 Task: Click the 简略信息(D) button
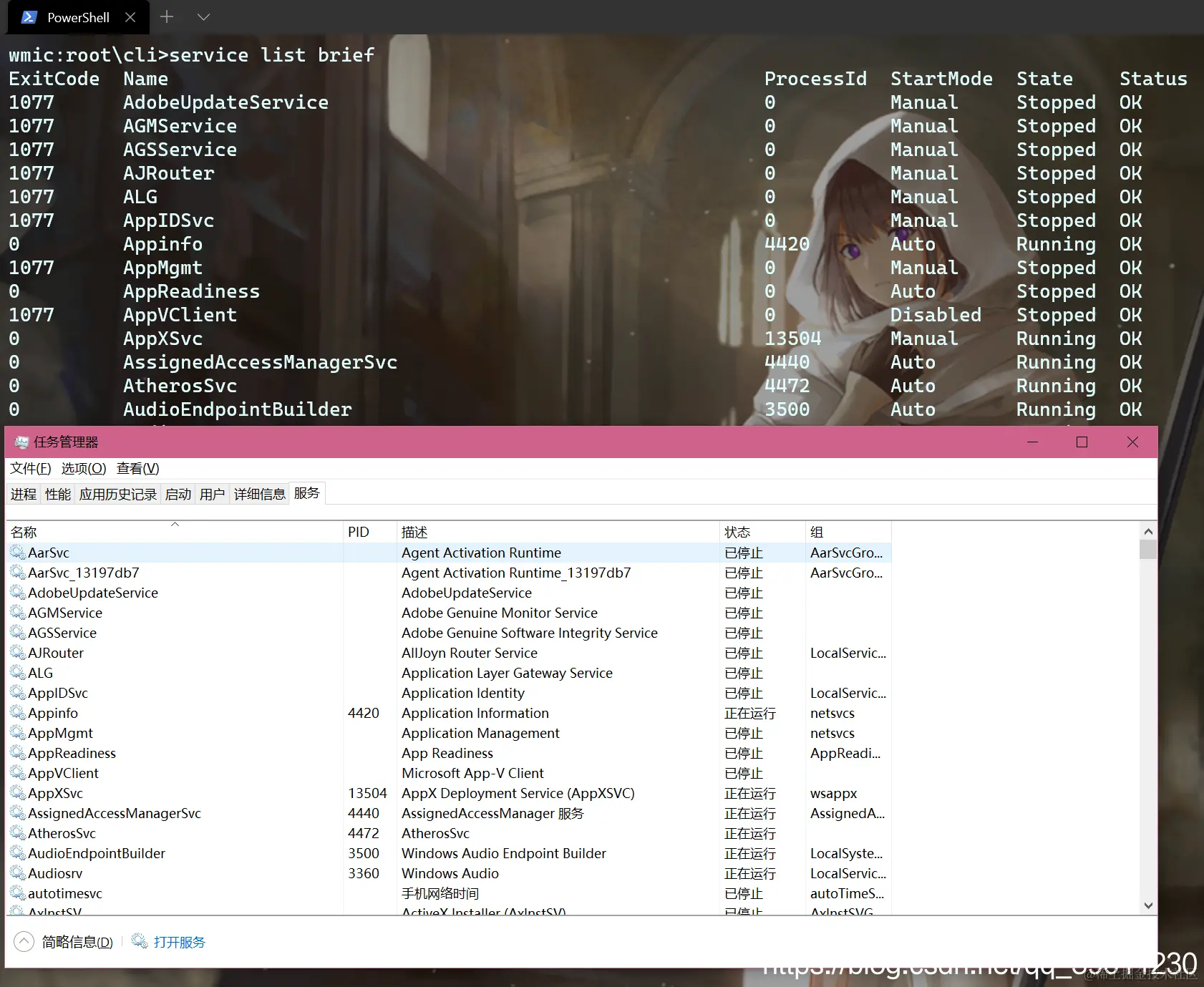77,942
